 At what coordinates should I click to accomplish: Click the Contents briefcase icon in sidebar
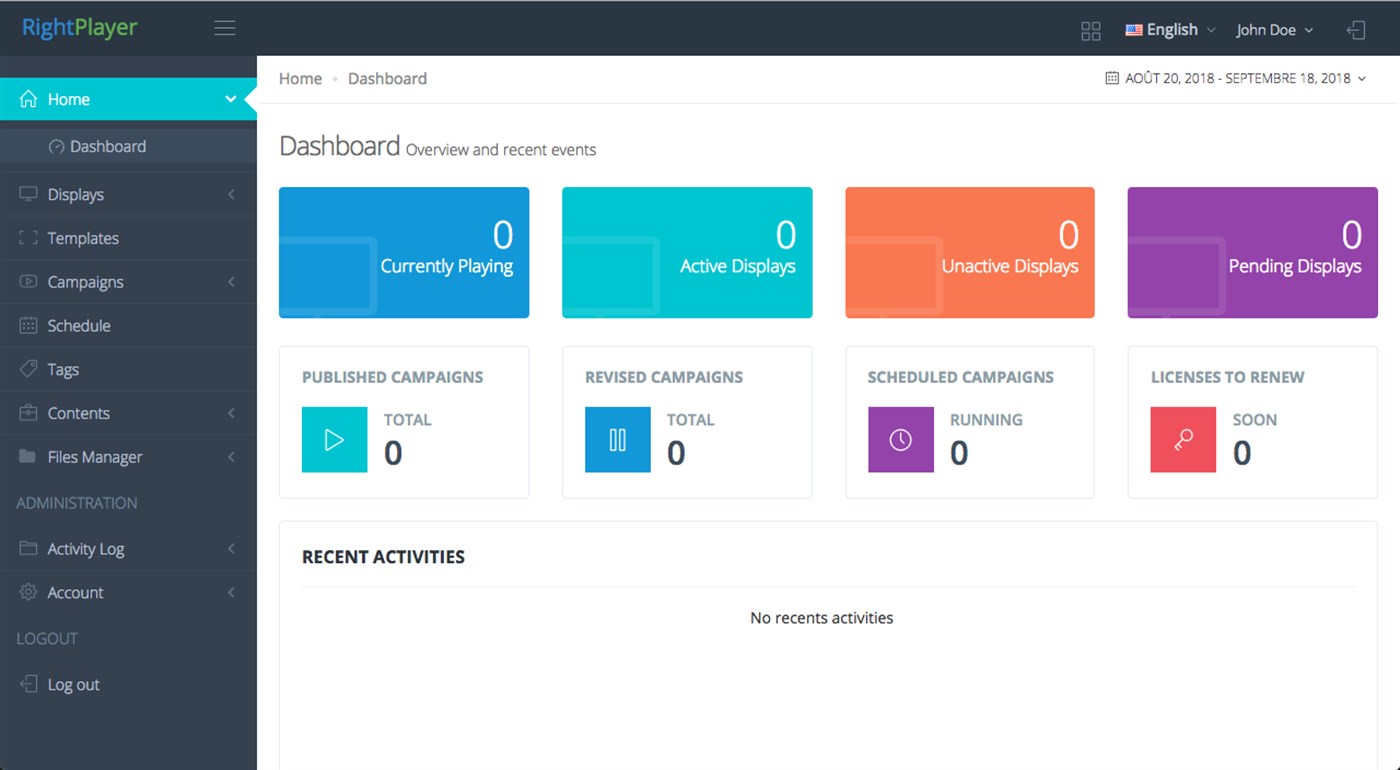[x=28, y=413]
